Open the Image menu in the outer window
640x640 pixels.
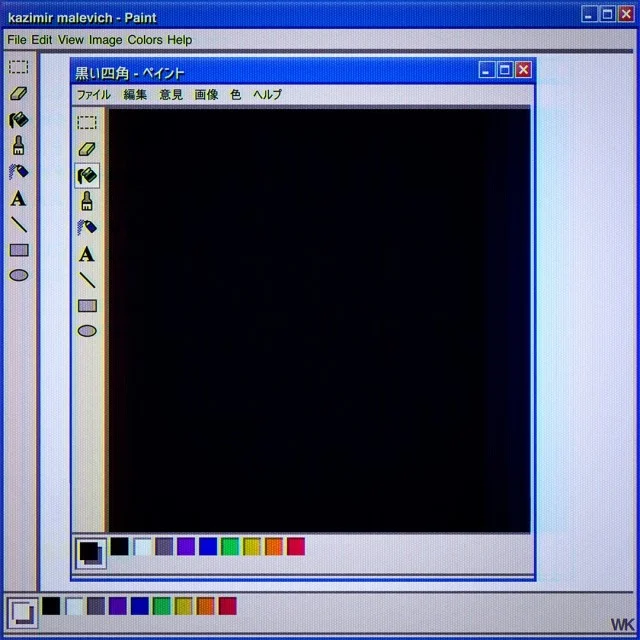(105, 40)
